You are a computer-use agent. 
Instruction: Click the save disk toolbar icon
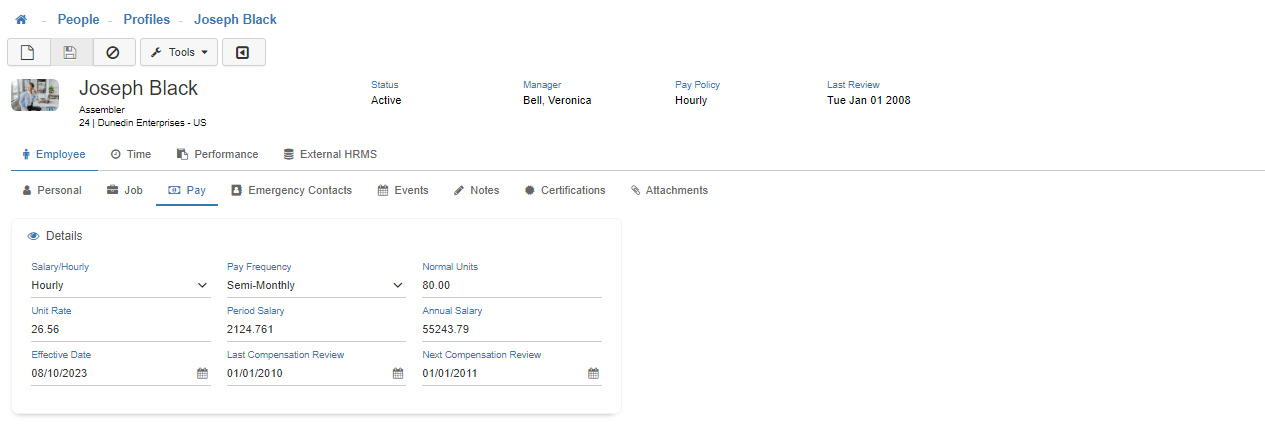70,52
